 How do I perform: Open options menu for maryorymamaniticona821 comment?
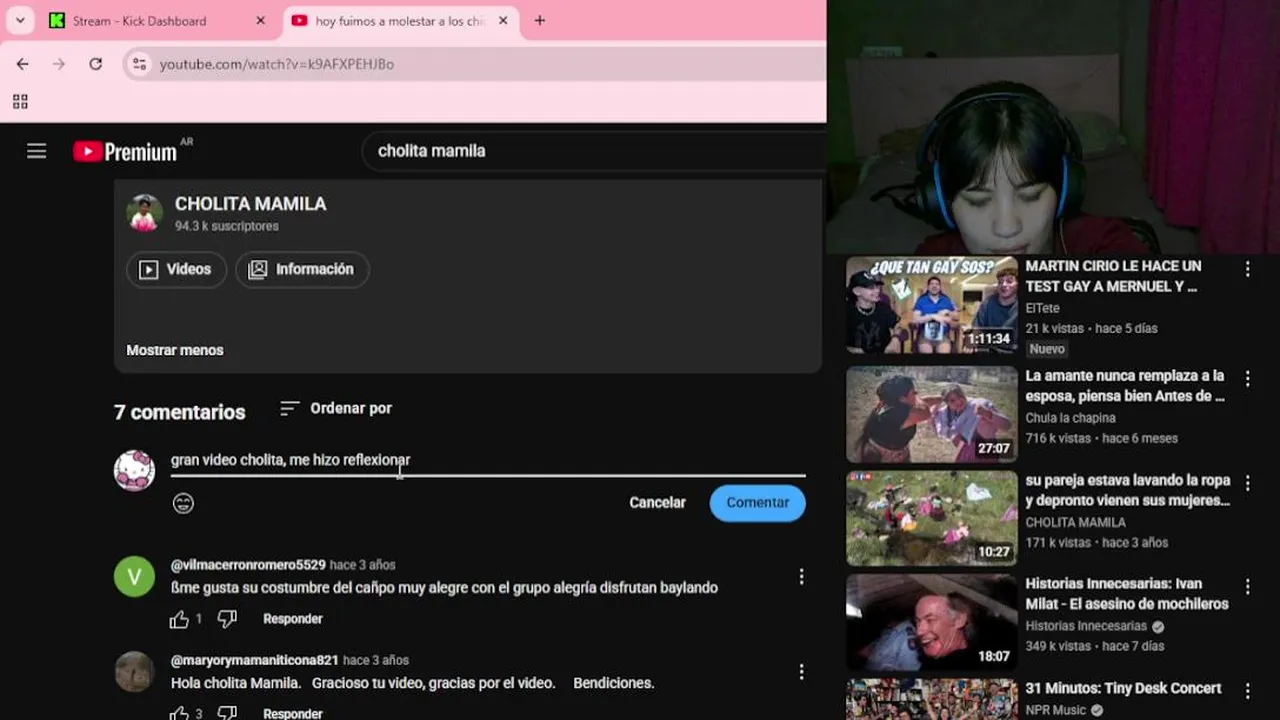tap(801, 671)
